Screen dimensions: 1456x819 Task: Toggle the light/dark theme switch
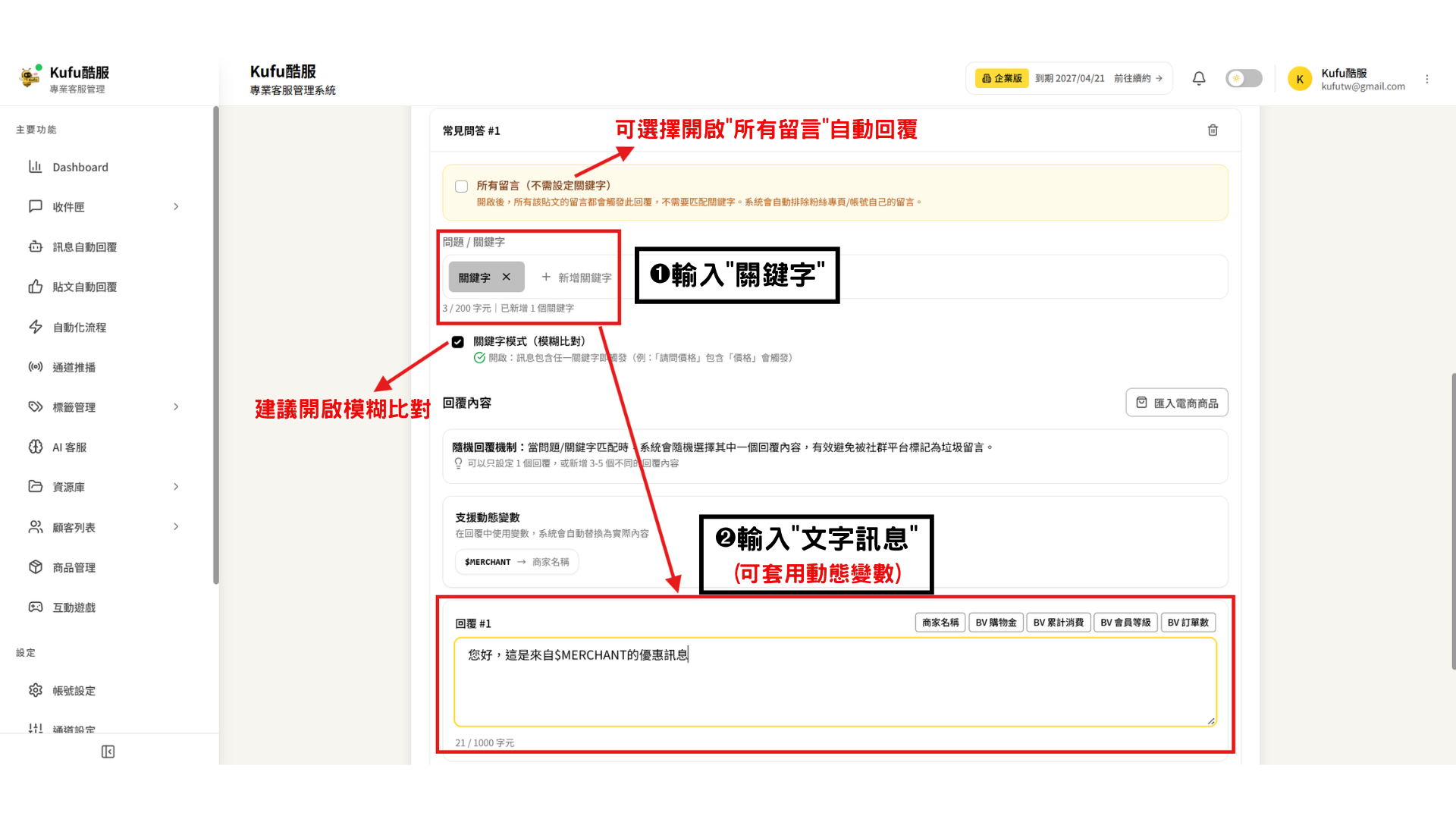(x=1244, y=78)
